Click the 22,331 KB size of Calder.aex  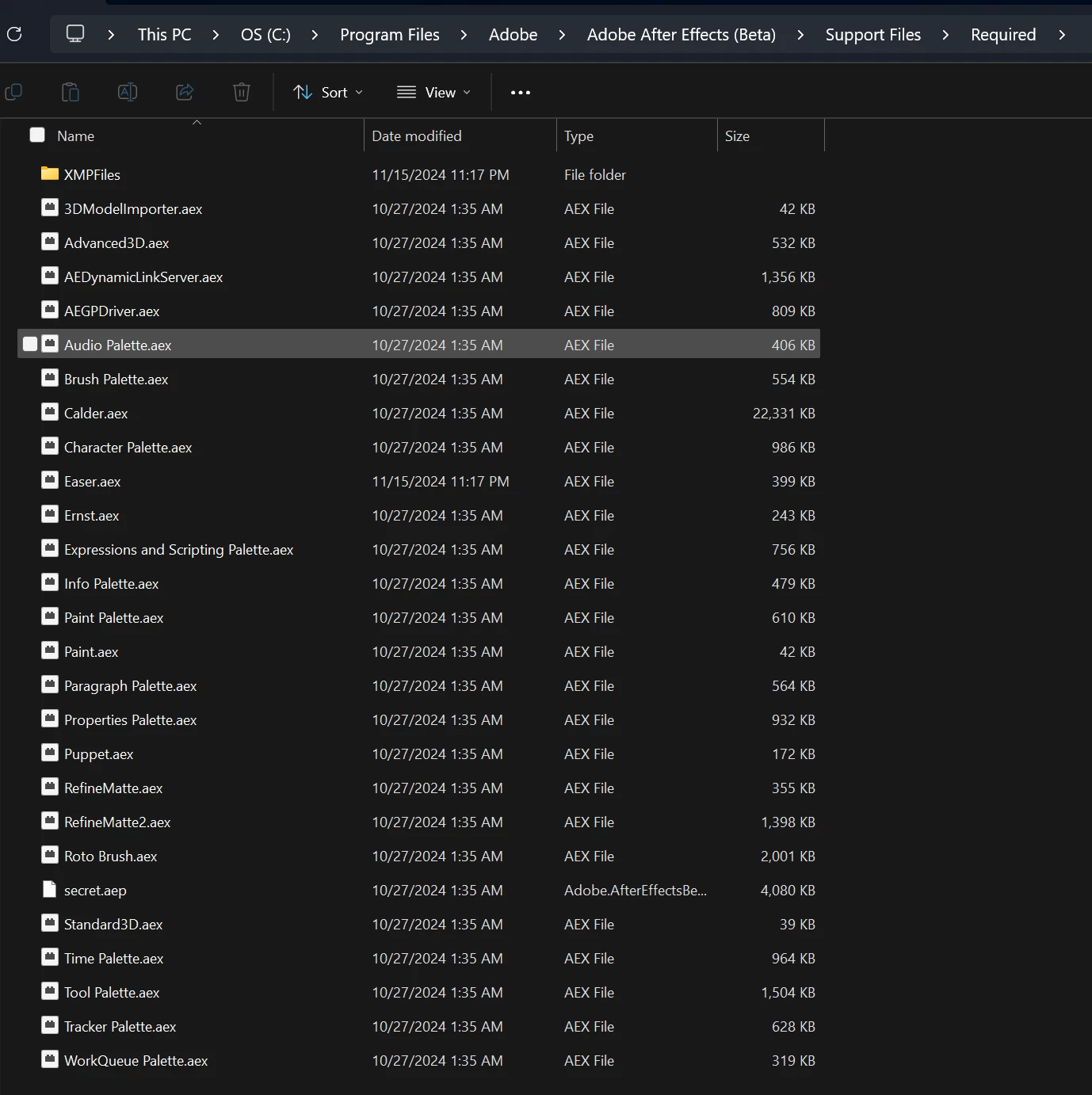coord(784,413)
